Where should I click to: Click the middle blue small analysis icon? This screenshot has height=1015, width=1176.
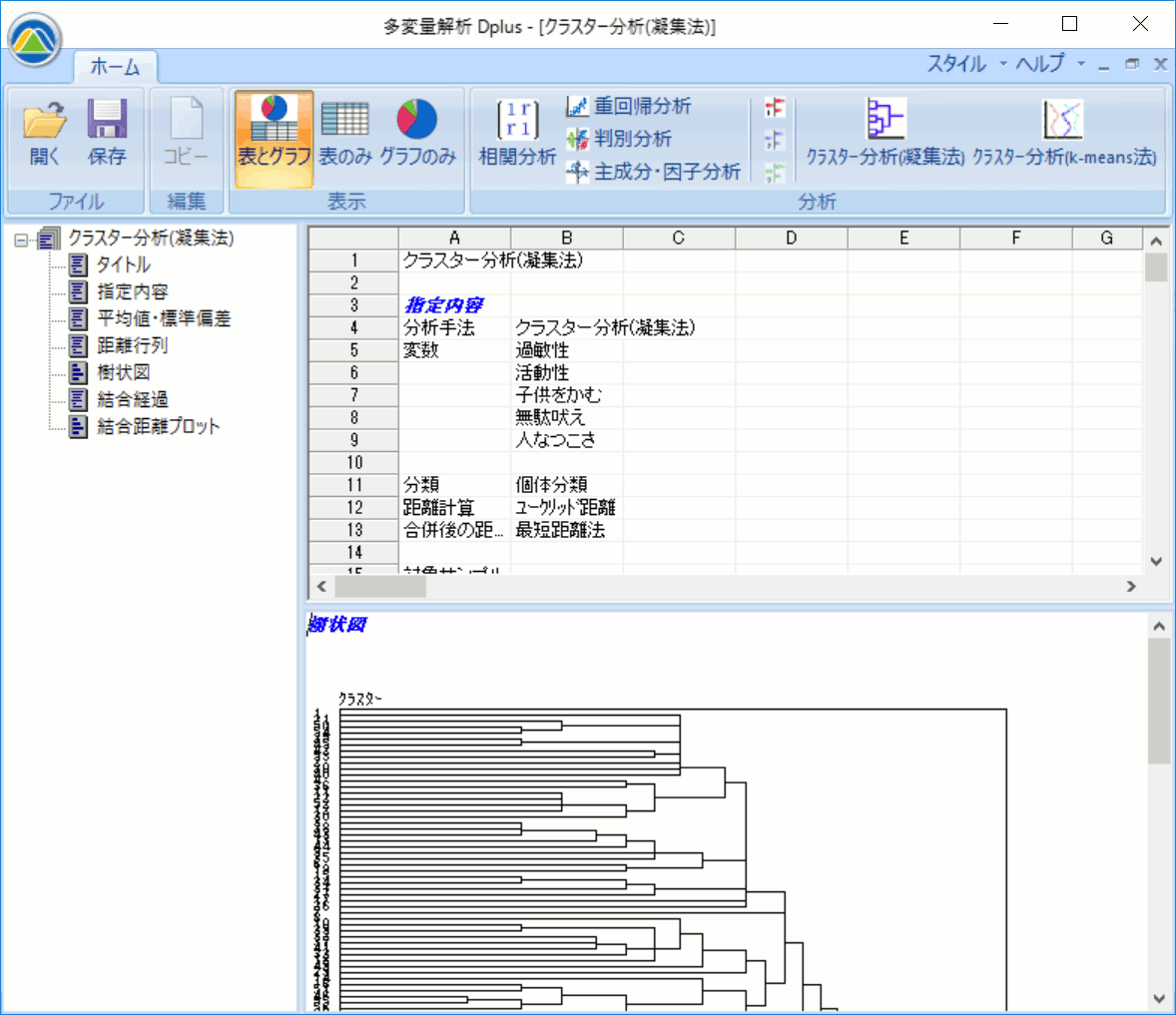point(775,140)
